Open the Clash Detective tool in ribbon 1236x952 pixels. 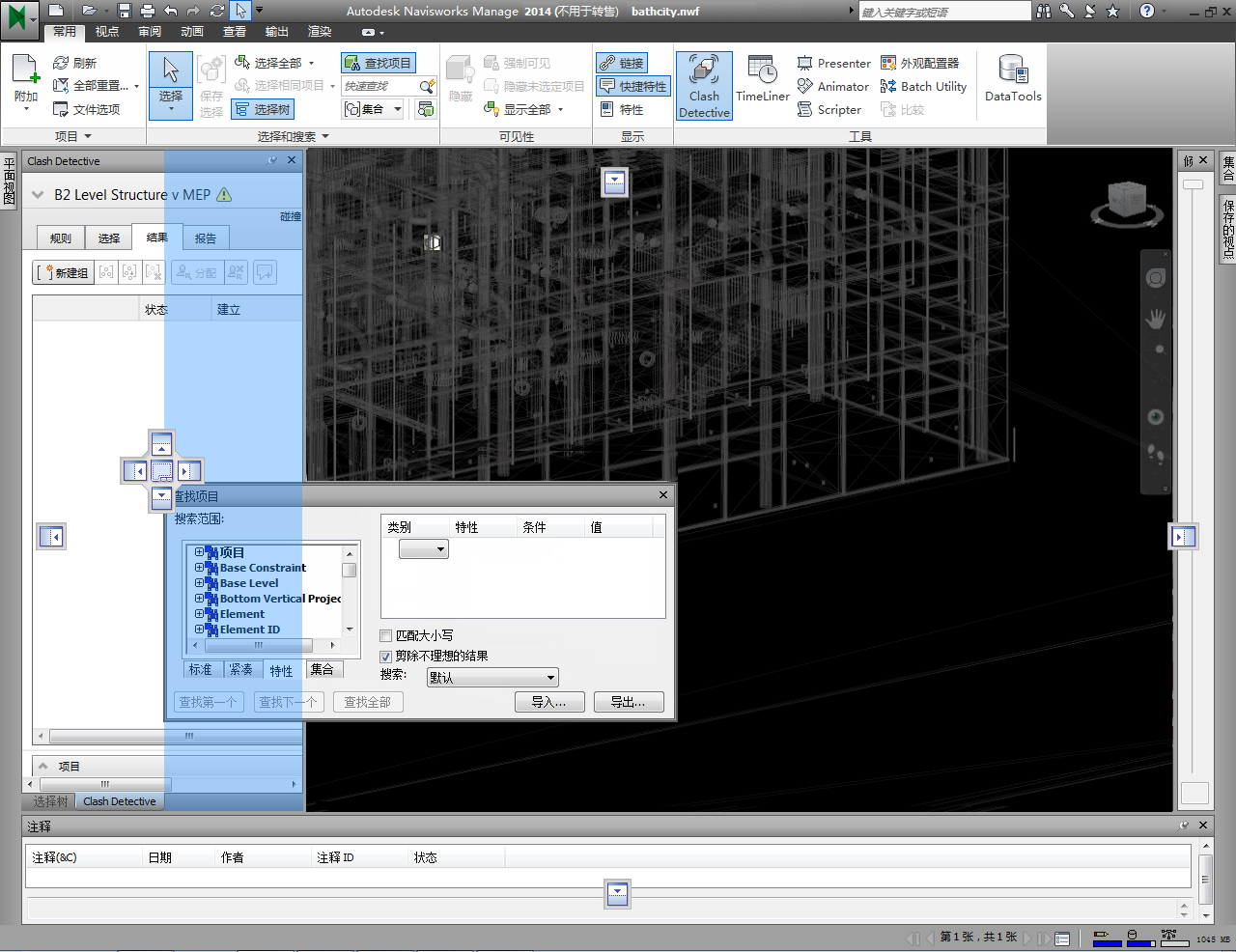[704, 86]
